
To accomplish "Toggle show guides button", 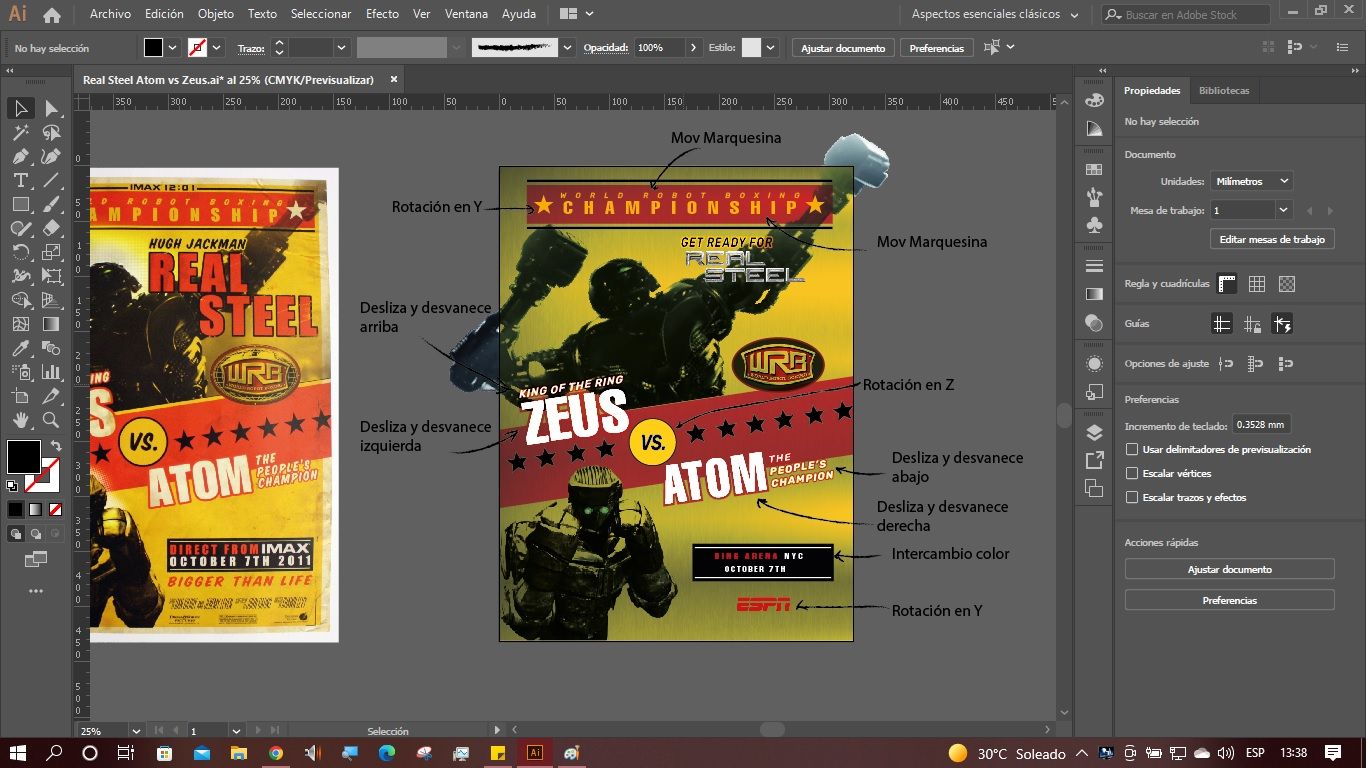I will pos(1222,324).
